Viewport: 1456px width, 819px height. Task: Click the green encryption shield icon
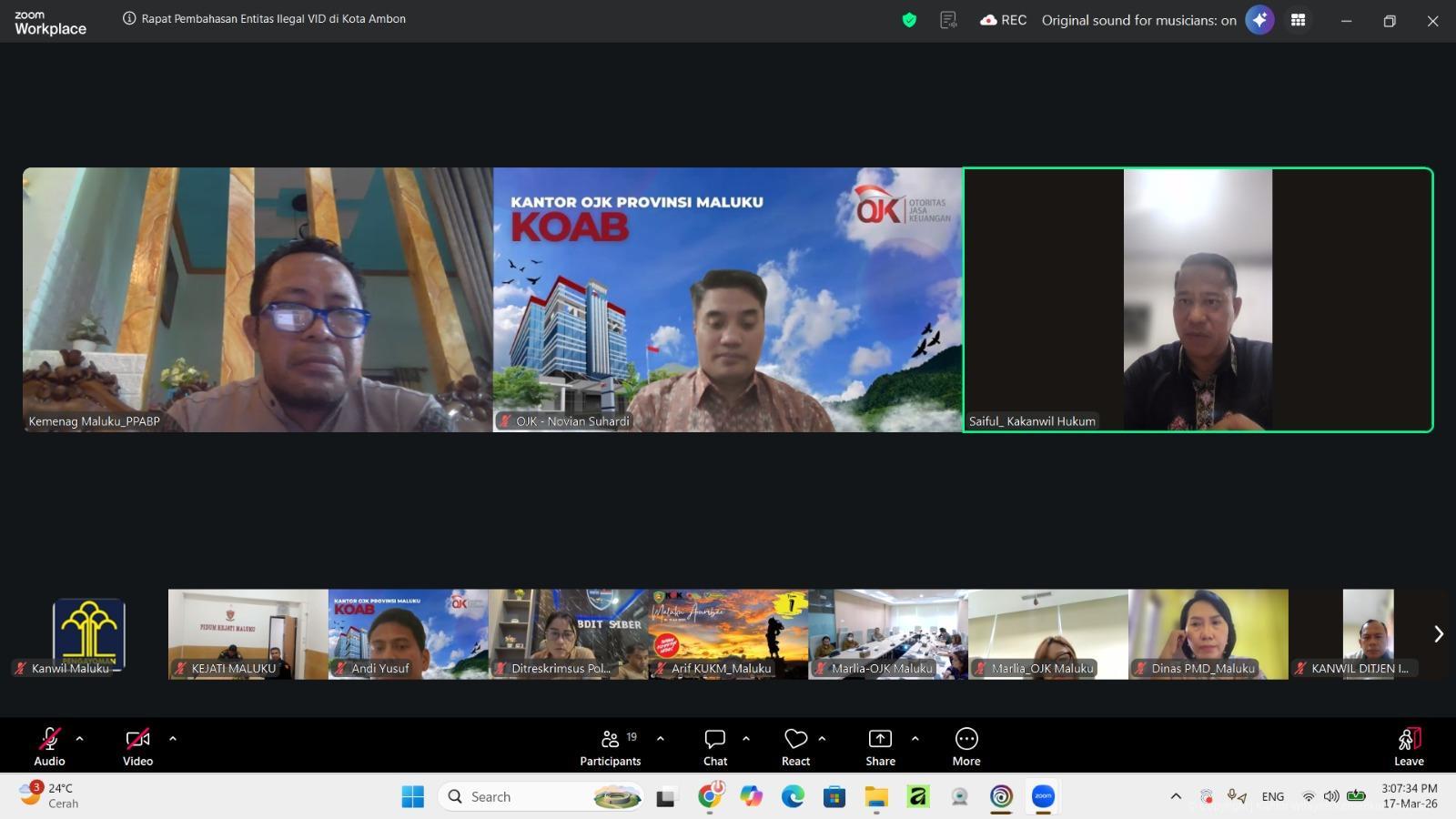(909, 20)
